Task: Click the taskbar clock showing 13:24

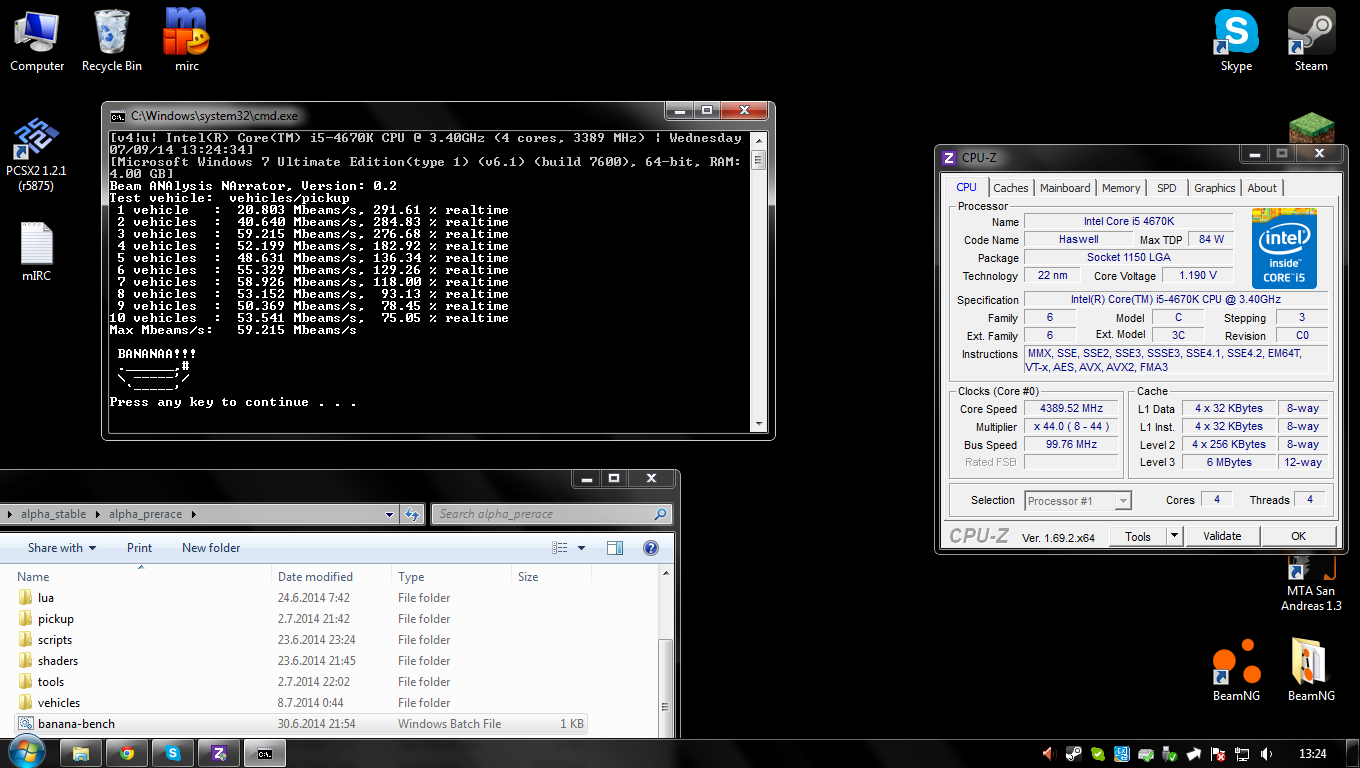Action: point(1312,754)
